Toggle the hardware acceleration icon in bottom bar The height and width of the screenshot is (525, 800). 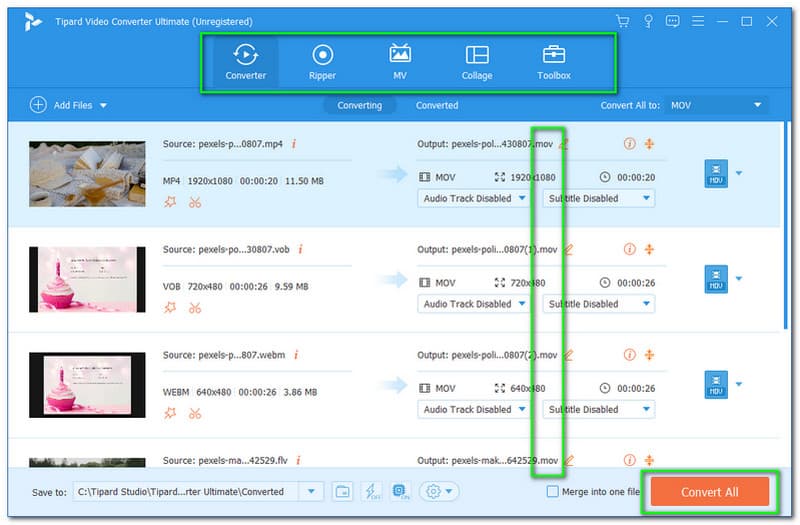[x=400, y=491]
